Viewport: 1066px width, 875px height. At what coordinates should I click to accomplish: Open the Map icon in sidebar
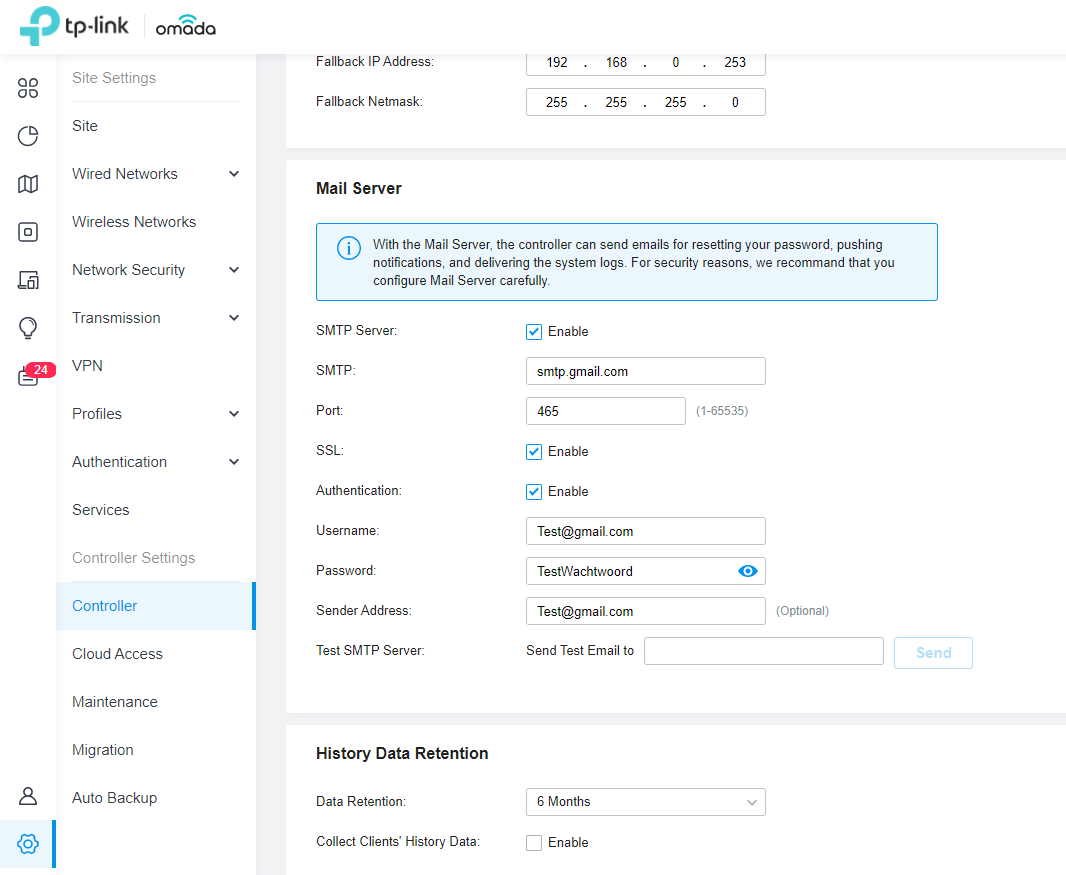28,184
